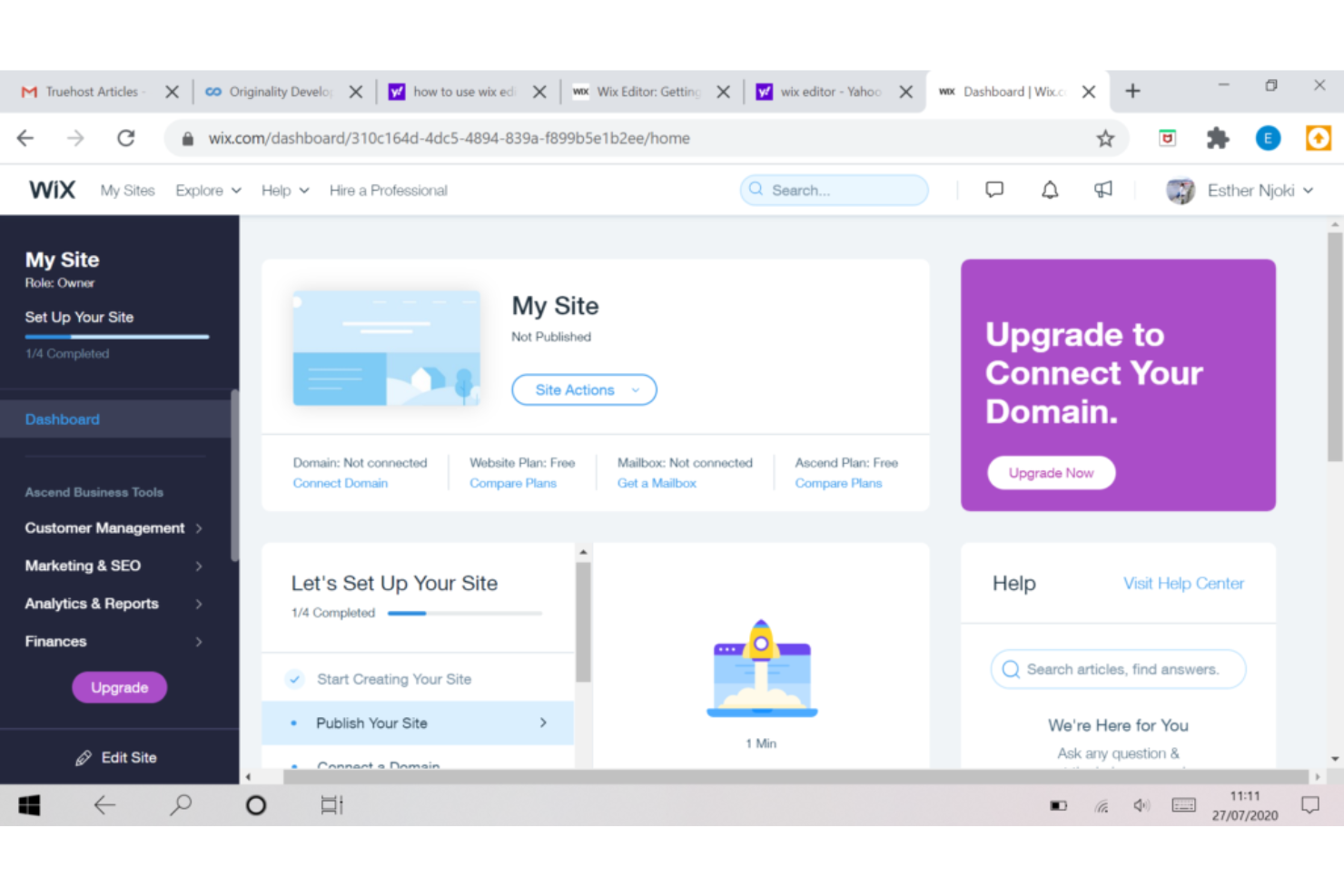Click the Connect Domain link
Image resolution: width=1344 pixels, height=896 pixels.
(340, 483)
